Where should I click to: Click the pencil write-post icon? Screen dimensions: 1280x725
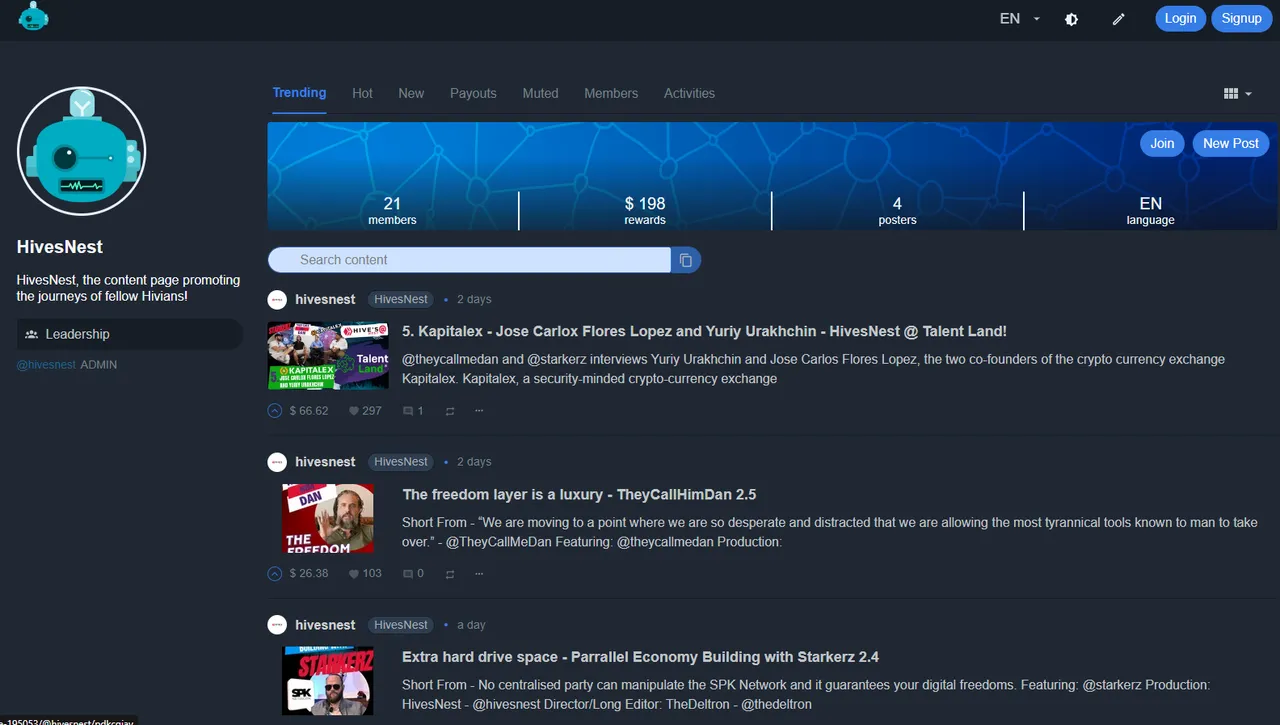click(1119, 19)
